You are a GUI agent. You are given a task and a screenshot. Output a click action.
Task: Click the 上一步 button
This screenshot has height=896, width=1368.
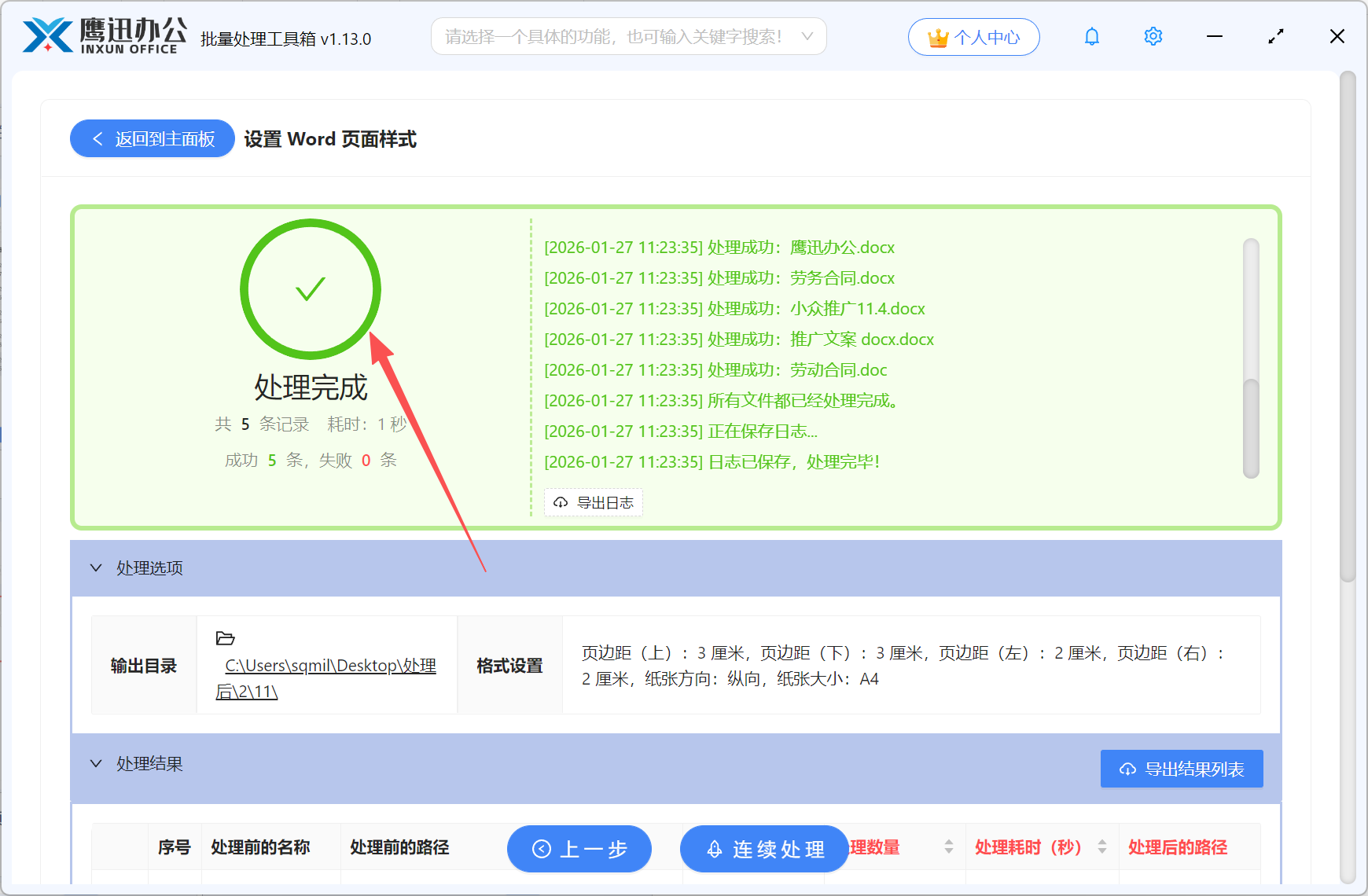click(579, 849)
